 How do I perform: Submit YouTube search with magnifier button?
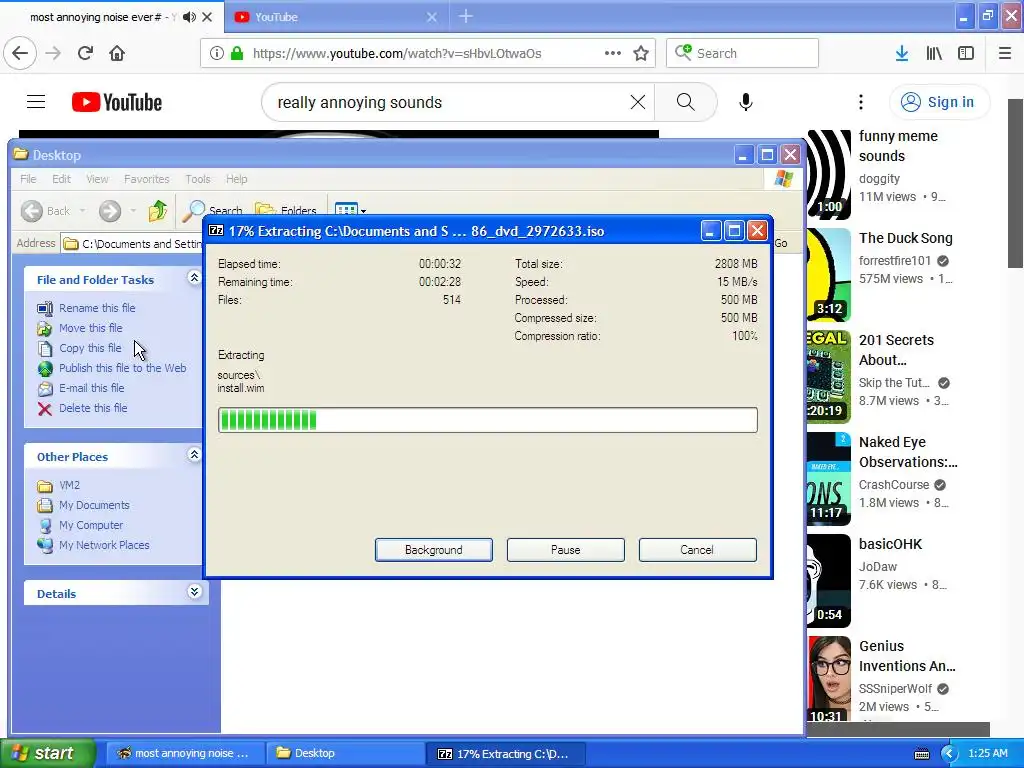tap(686, 102)
